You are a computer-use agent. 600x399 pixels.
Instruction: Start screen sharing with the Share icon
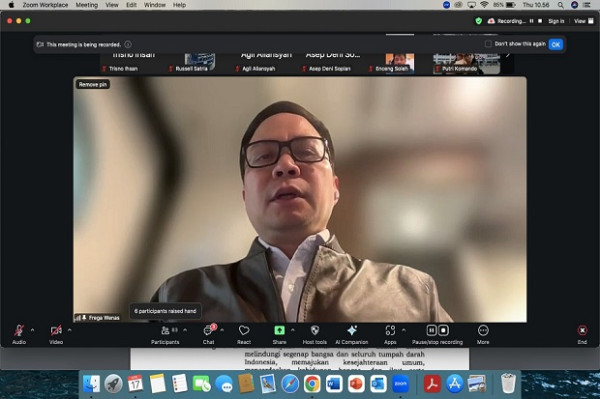tap(279, 331)
